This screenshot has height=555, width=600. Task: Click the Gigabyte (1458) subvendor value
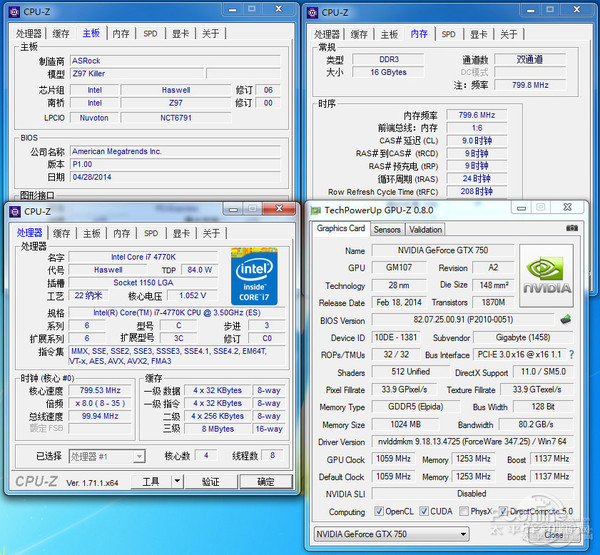pos(523,338)
